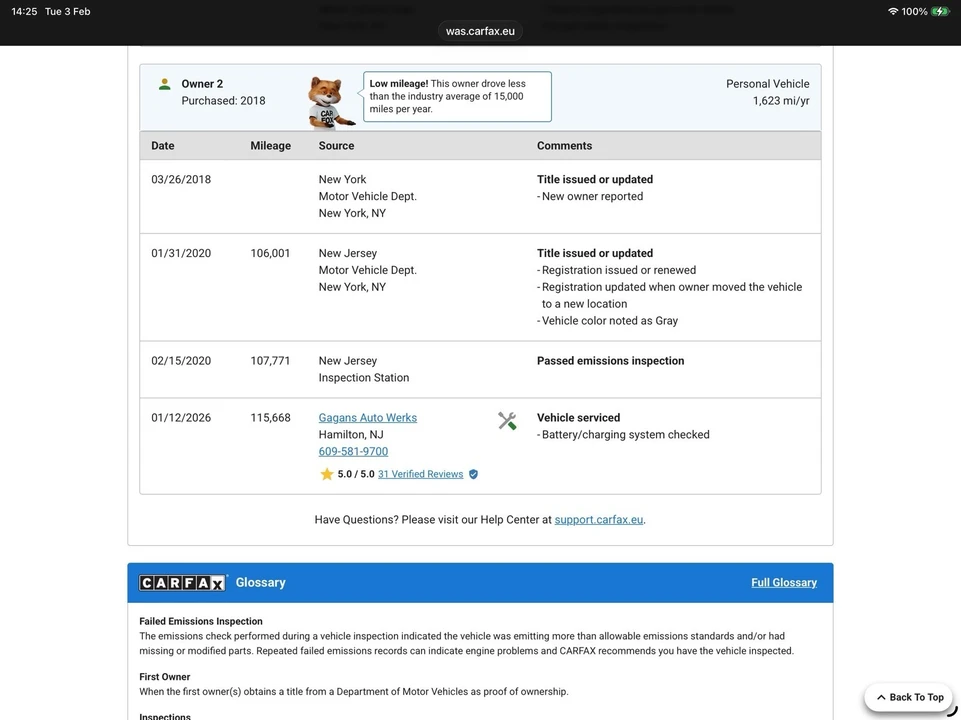961x720 pixels.
Task: Select the Comments column header
Action: point(564,145)
